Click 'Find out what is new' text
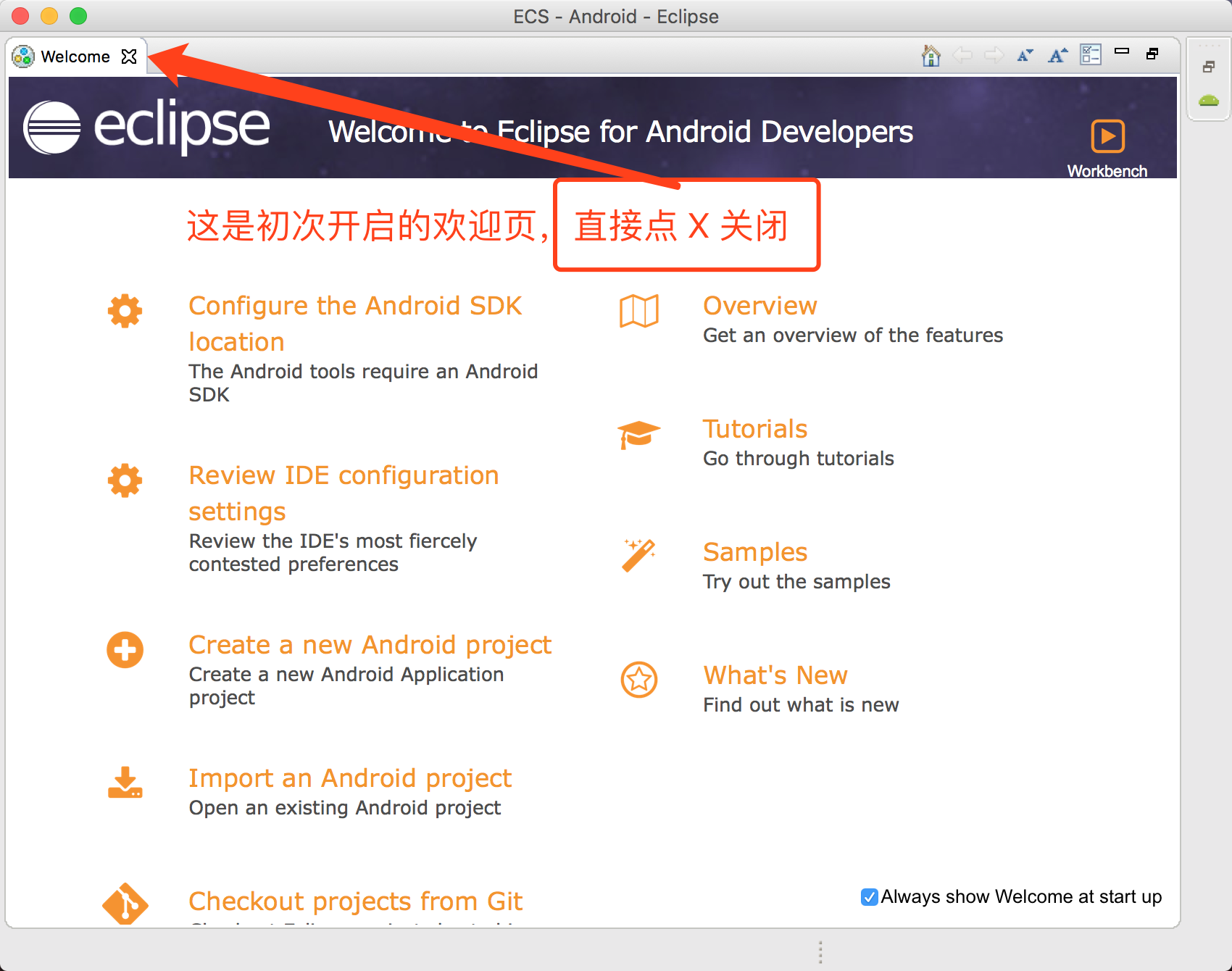The height and width of the screenshot is (971, 1232). pos(801,705)
